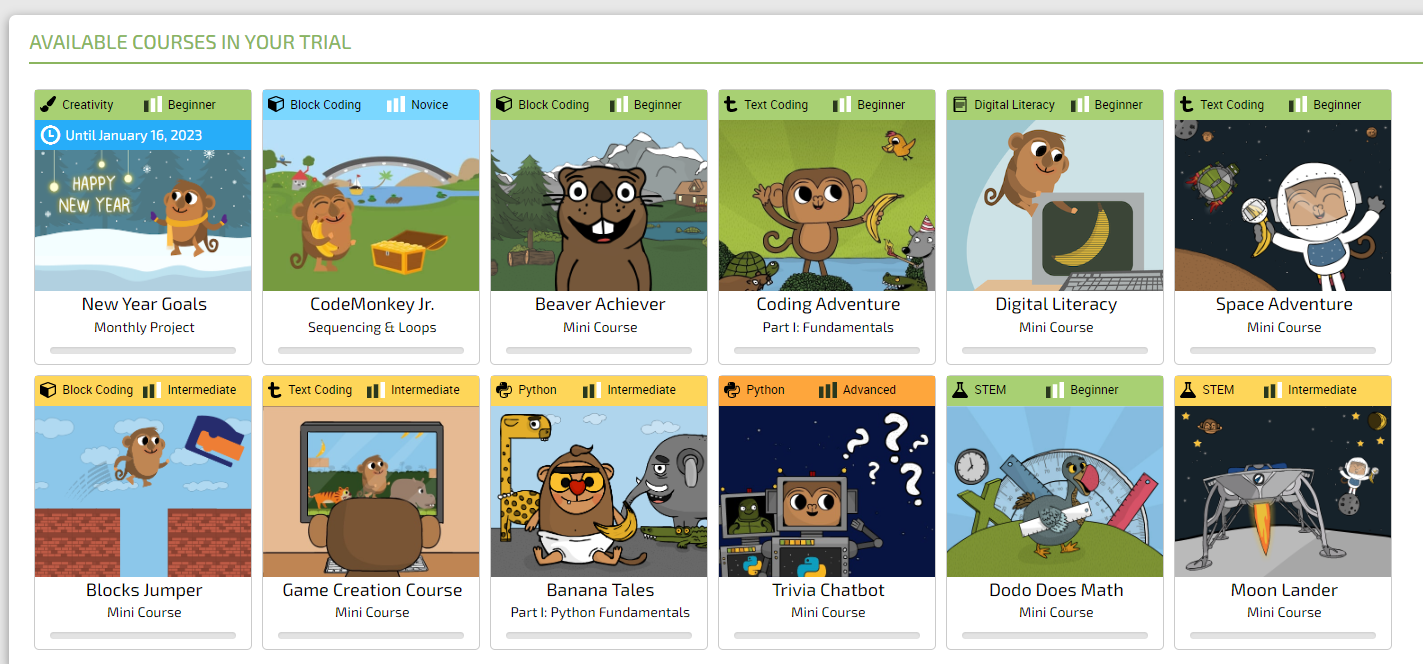The image size is (1423, 664).
Task: Click the Block Coding cube icon on CodeMonkey Jr.
Action: click(x=276, y=105)
